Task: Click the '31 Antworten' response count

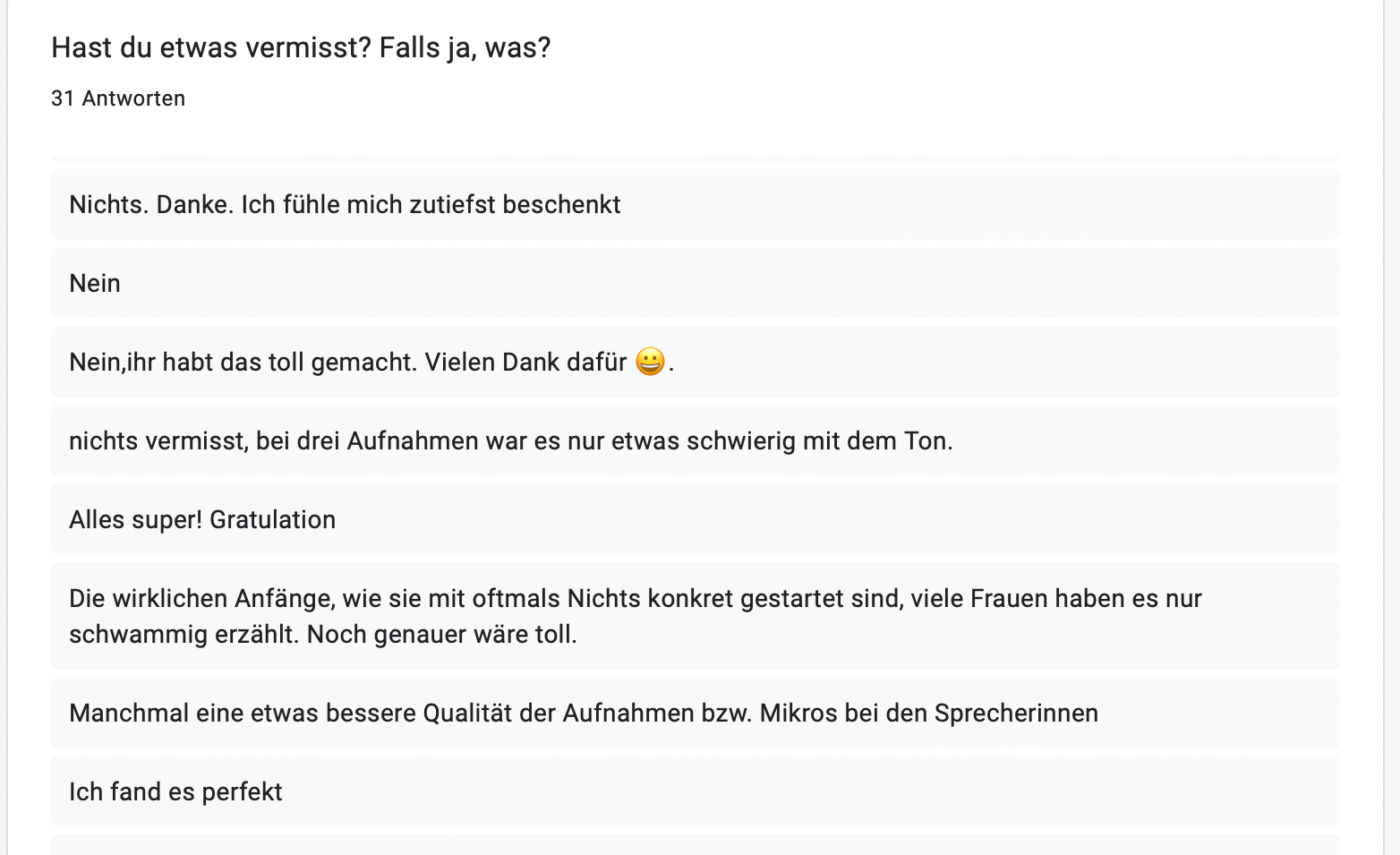Action: [x=118, y=98]
